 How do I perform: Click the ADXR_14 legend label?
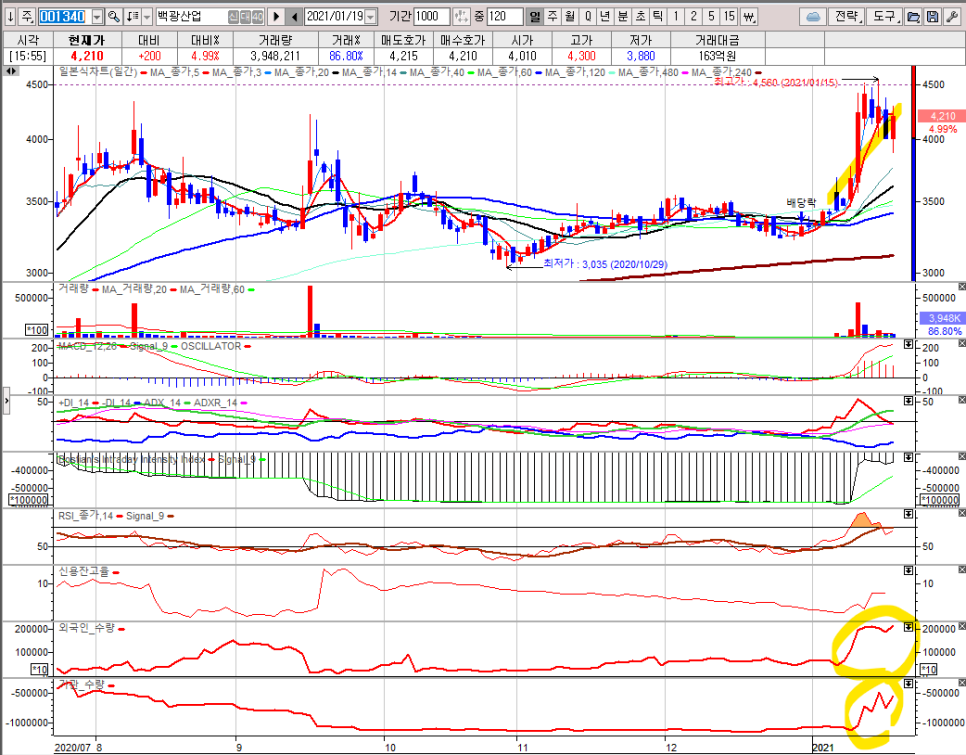215,403
